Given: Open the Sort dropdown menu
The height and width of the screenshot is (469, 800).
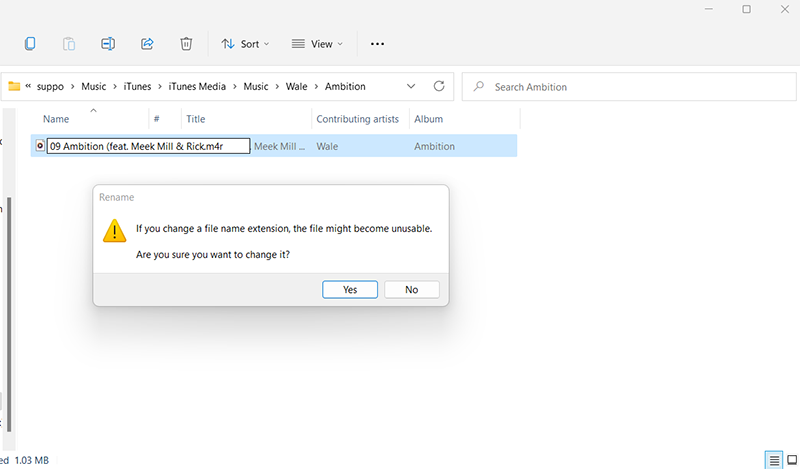Looking at the screenshot, I should pos(245,44).
